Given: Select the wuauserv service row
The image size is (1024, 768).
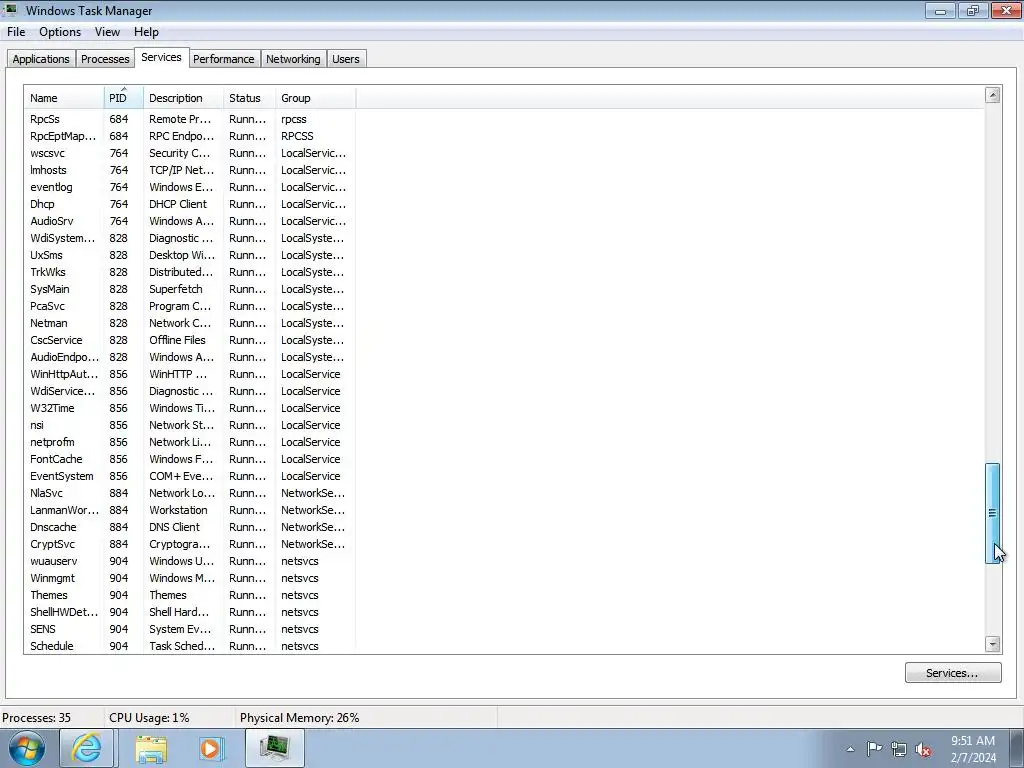Looking at the screenshot, I should [x=190, y=560].
